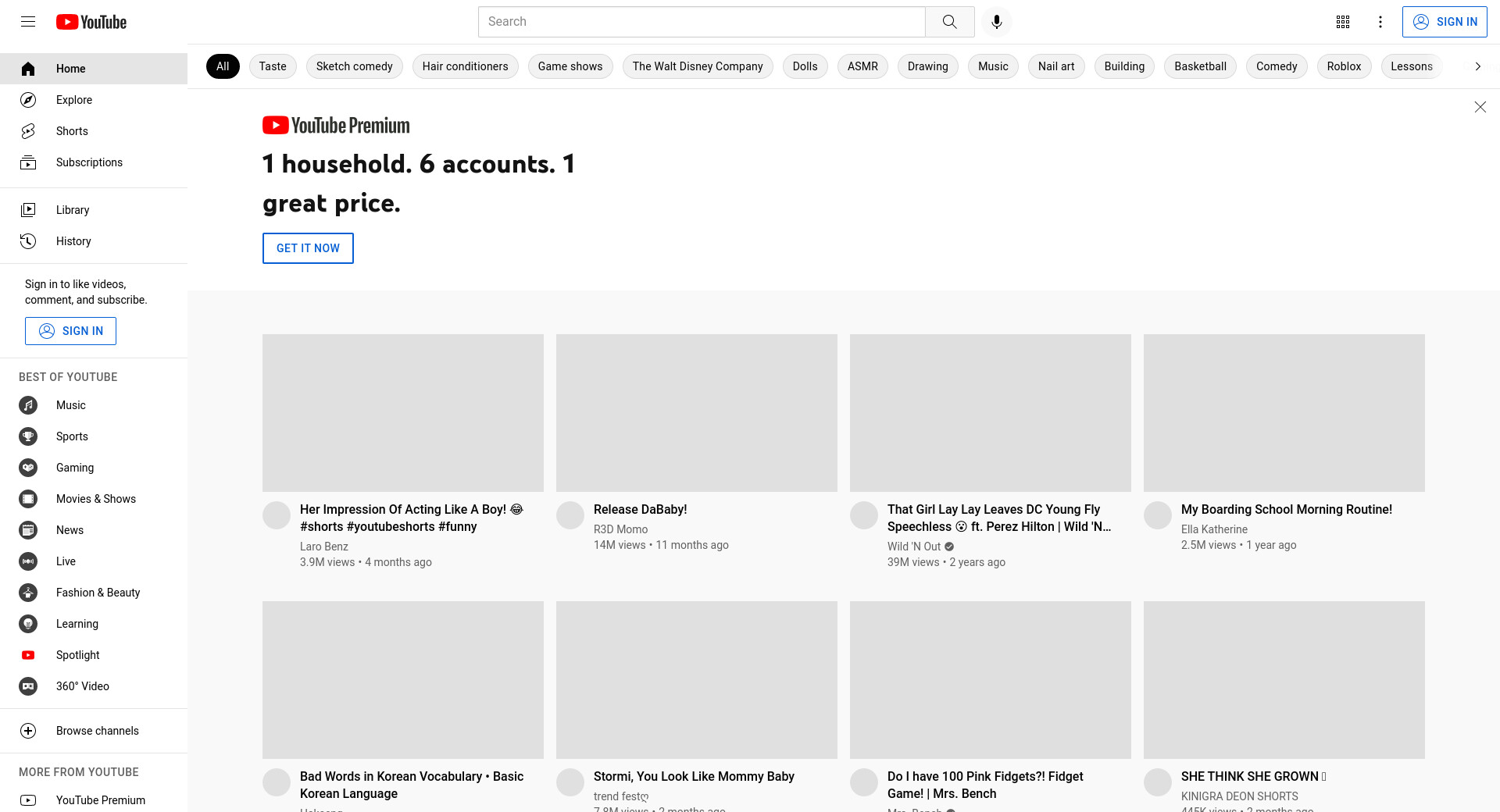Open Shorts from the sidebar icon
This screenshot has height=812, width=1500.
(28, 131)
